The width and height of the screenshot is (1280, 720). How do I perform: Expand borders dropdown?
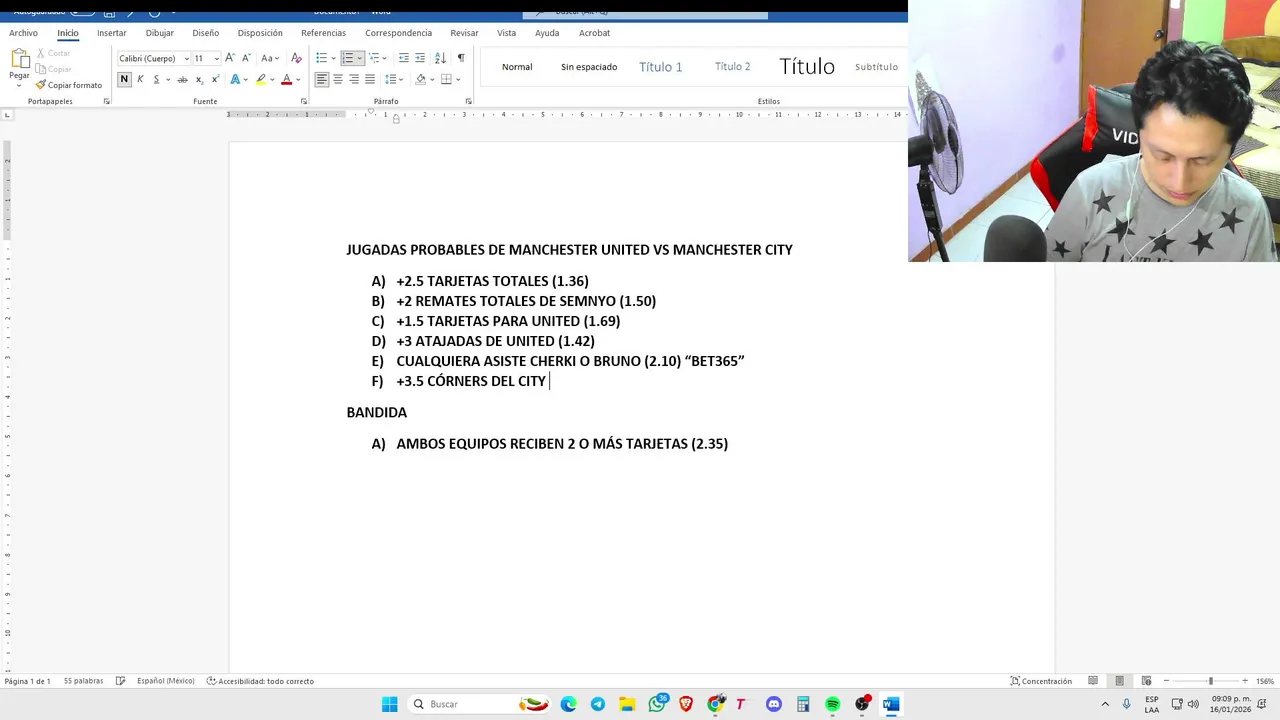click(x=458, y=80)
